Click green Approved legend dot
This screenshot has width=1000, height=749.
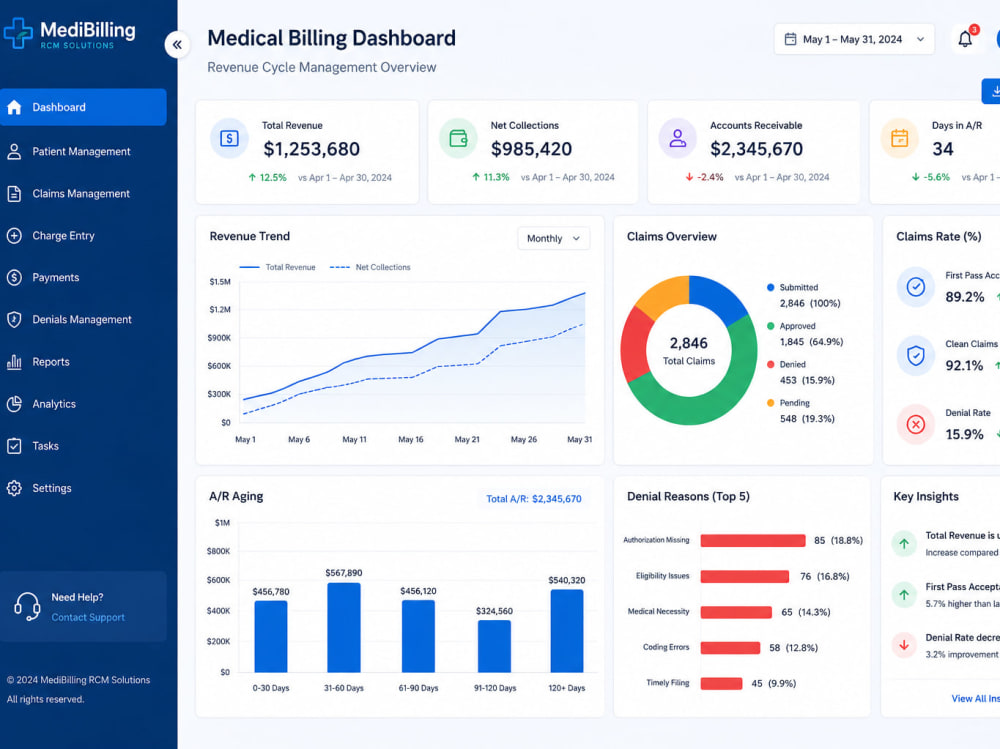pos(770,326)
